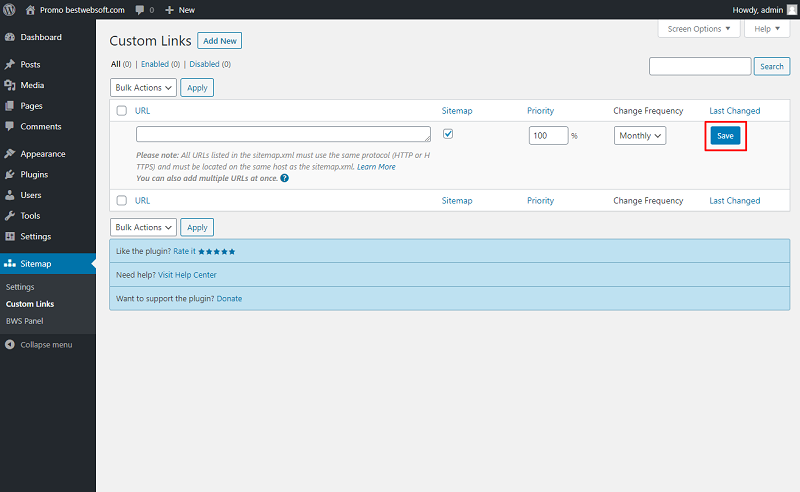This screenshot has width=800, height=492.
Task: Click the top Apply button
Action: point(197,88)
